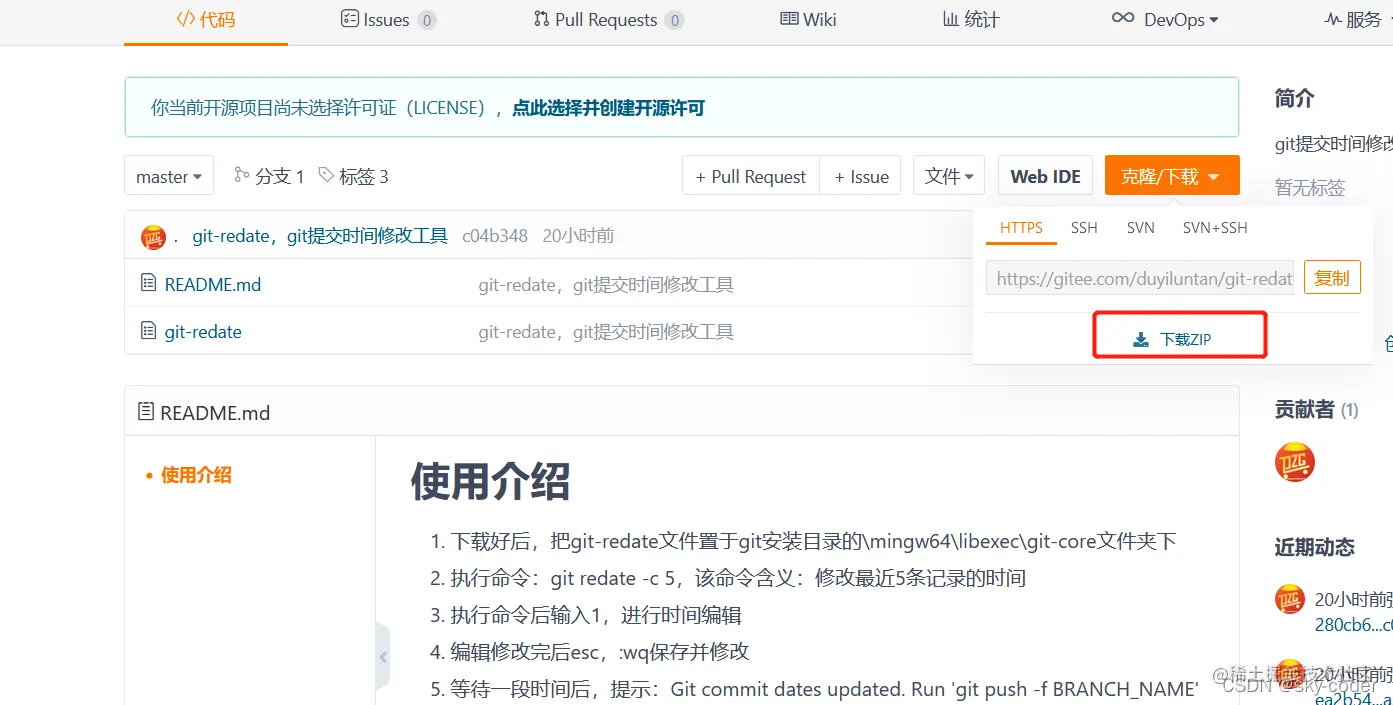Viewport: 1393px width, 705px height.
Task: Click the README.md panel header icon
Action: (x=146, y=411)
